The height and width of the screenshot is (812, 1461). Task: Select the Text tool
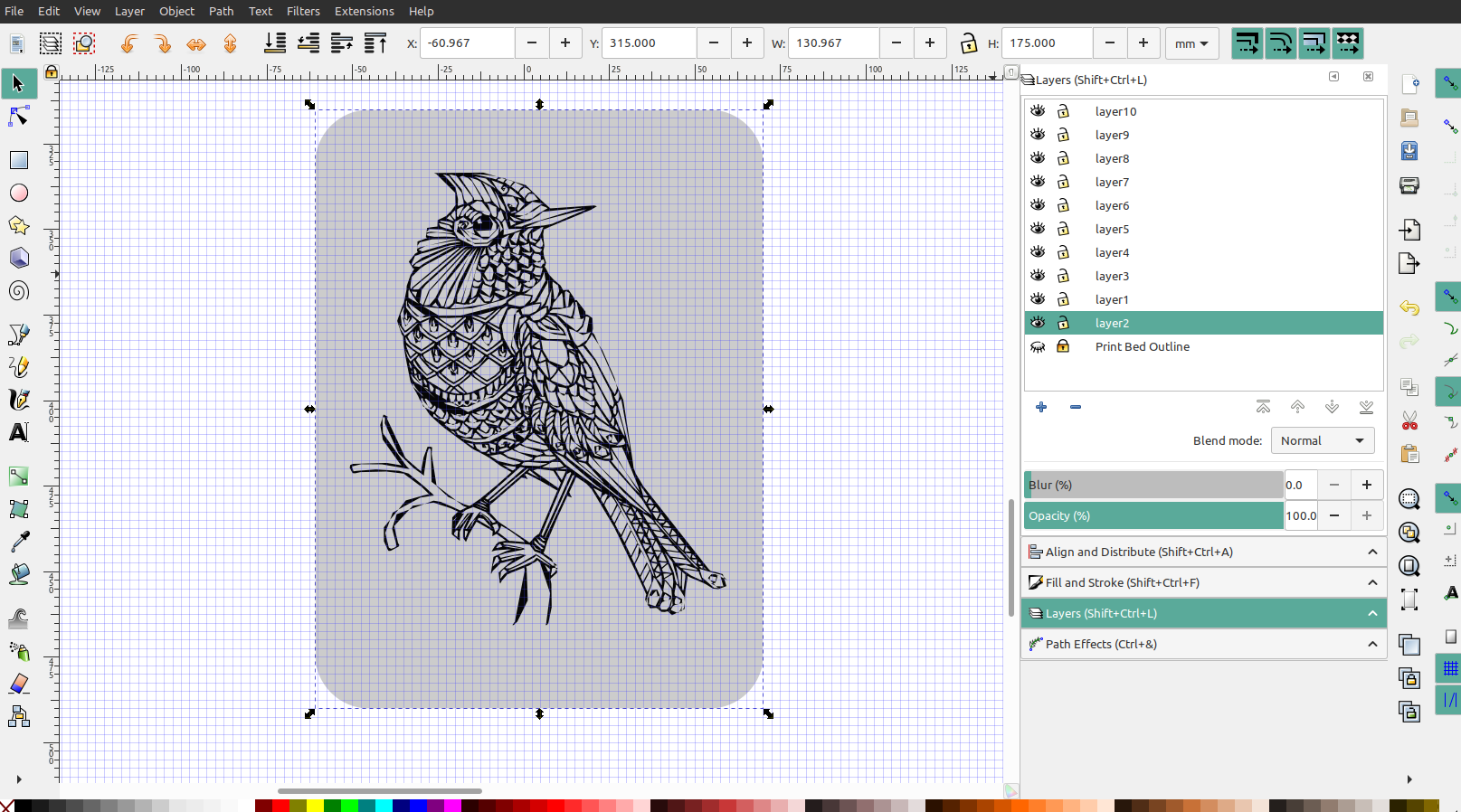(18, 432)
